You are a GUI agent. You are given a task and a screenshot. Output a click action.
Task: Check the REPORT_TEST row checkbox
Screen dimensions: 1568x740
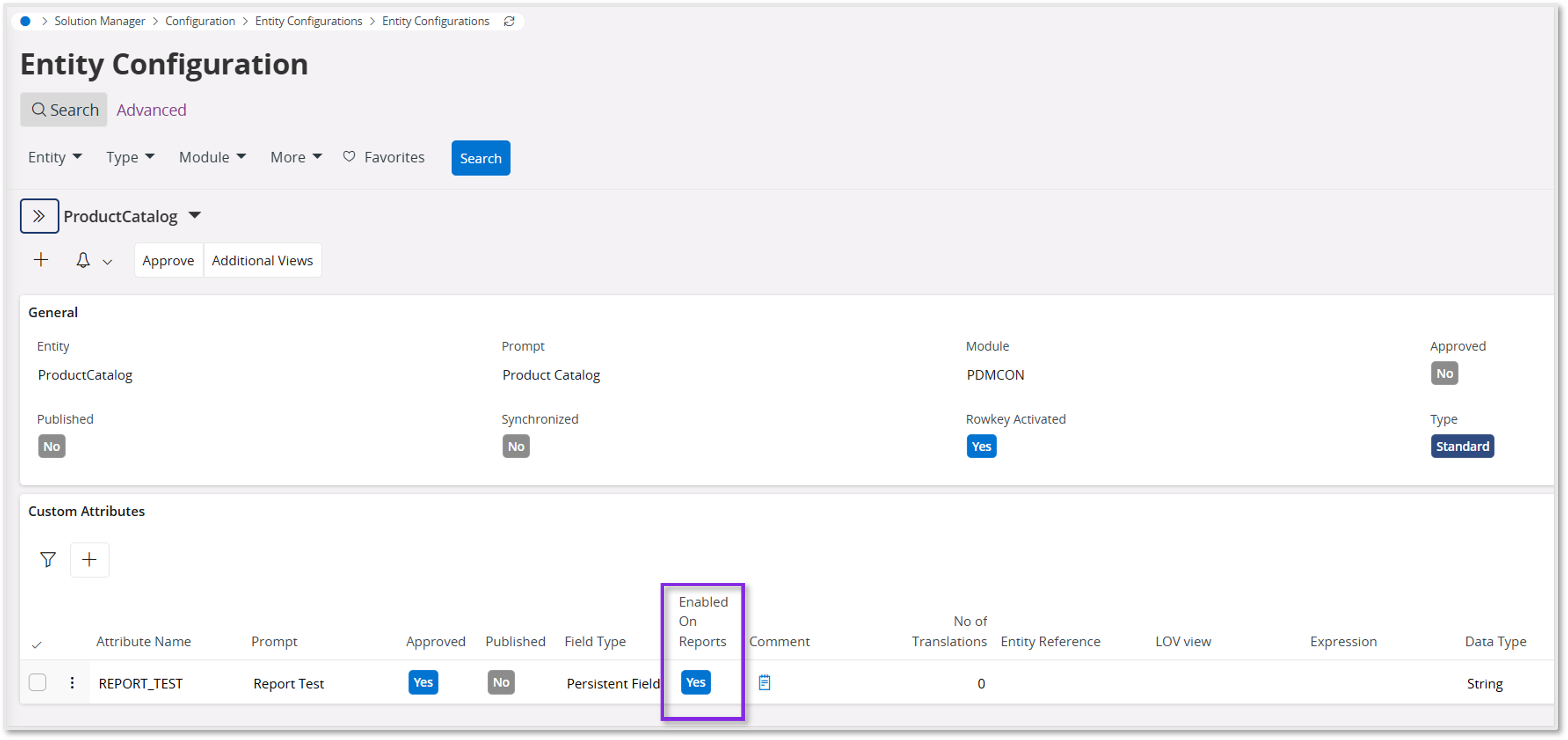37,683
